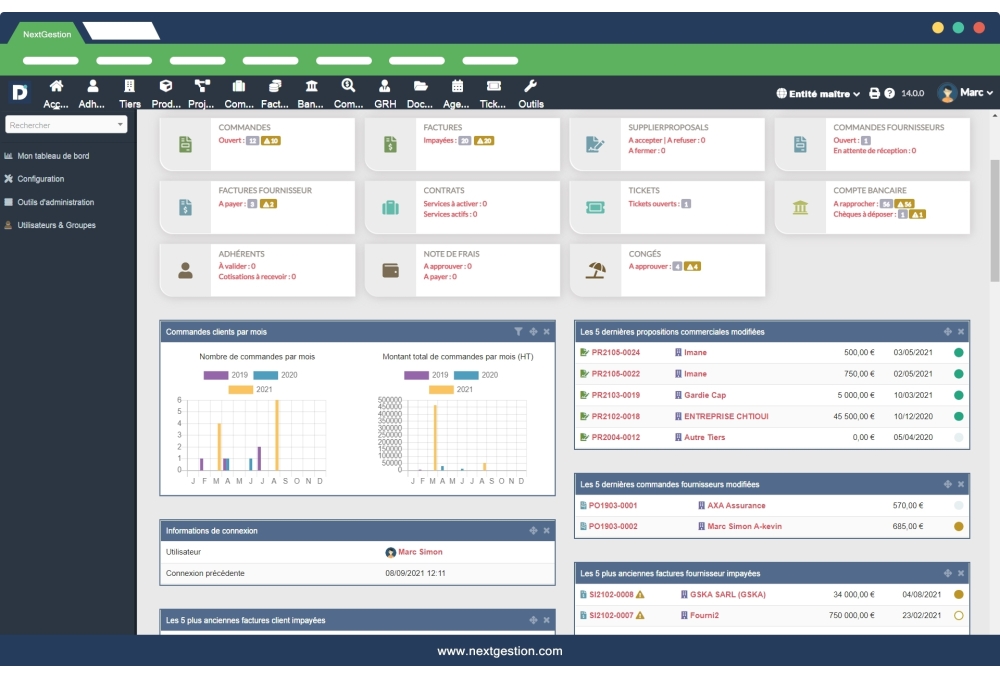This screenshot has height=679, width=1000.
Task: Close the Informations de connexion widget
Action: pyautogui.click(x=546, y=530)
